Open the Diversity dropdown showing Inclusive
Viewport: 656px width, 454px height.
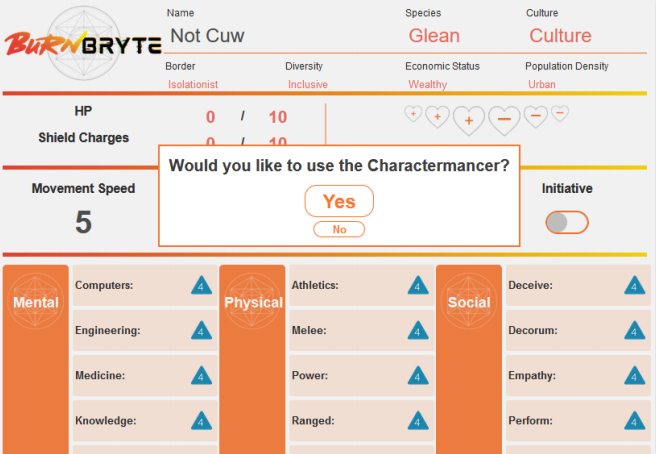pos(308,85)
